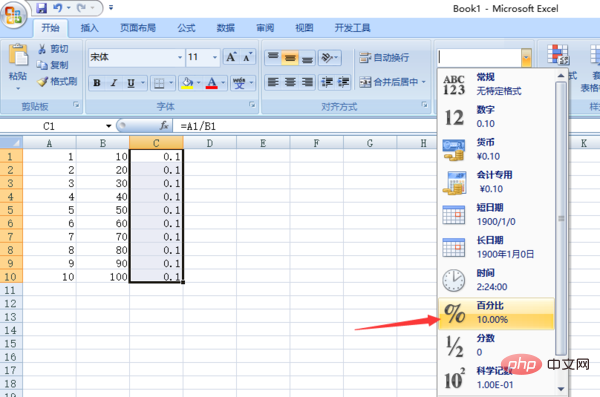Apply red font color
600x397 pixels.
(212, 83)
